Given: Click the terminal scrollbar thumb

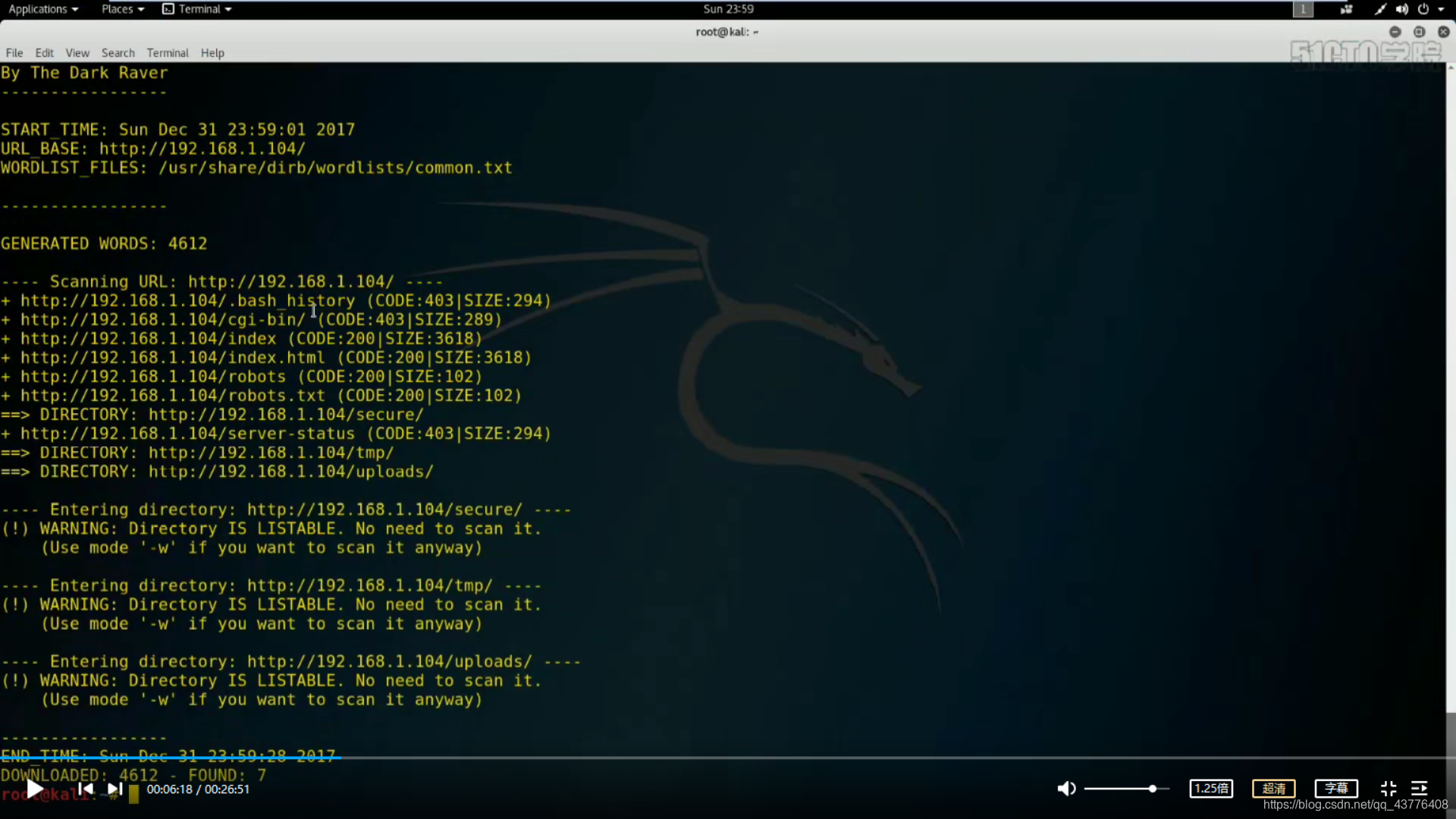Looking at the screenshot, I should coord(1451,736).
